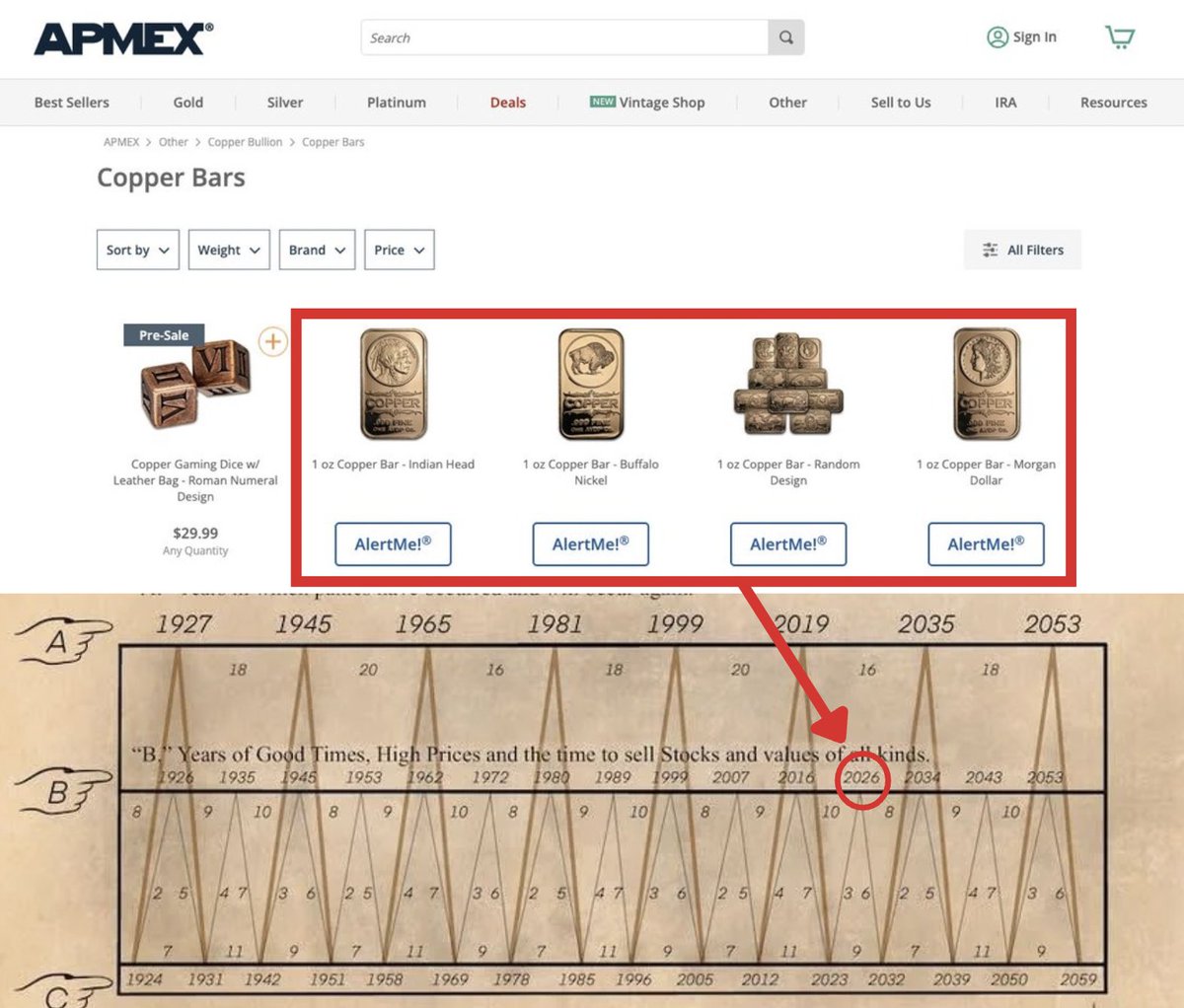Click 'Copper Gaming Dice w/ Leather Bag' title
1184x1008 pixels.
click(195, 480)
